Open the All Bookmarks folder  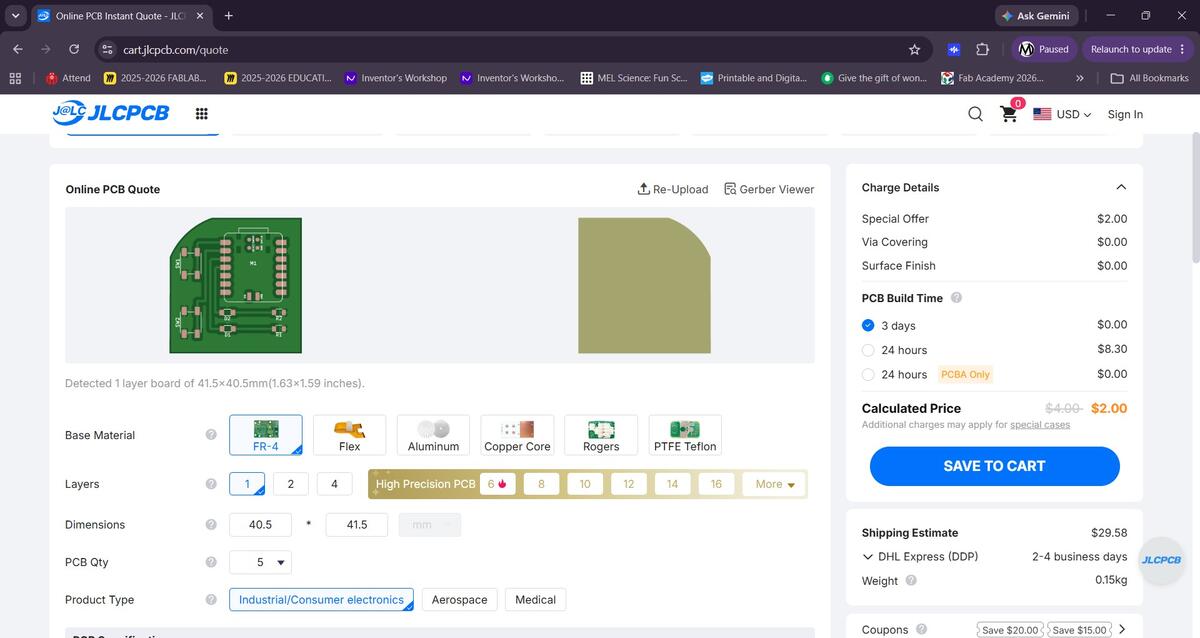(1149, 78)
